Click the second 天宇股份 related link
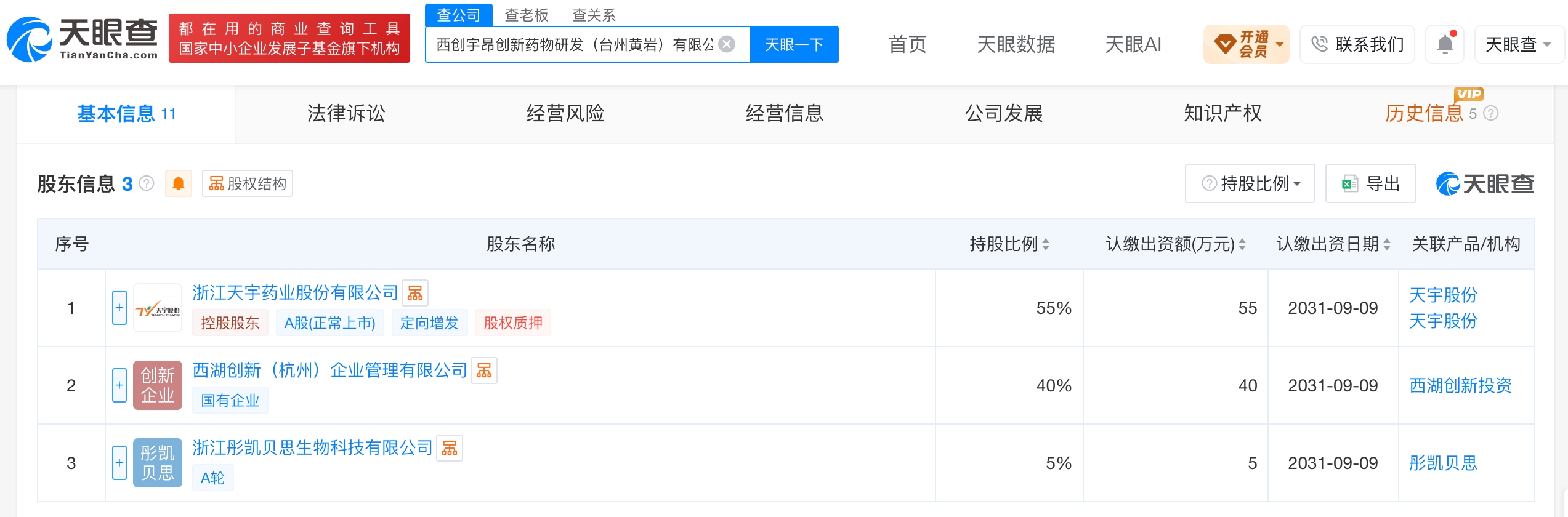The height and width of the screenshot is (517, 1568). coord(1444,321)
